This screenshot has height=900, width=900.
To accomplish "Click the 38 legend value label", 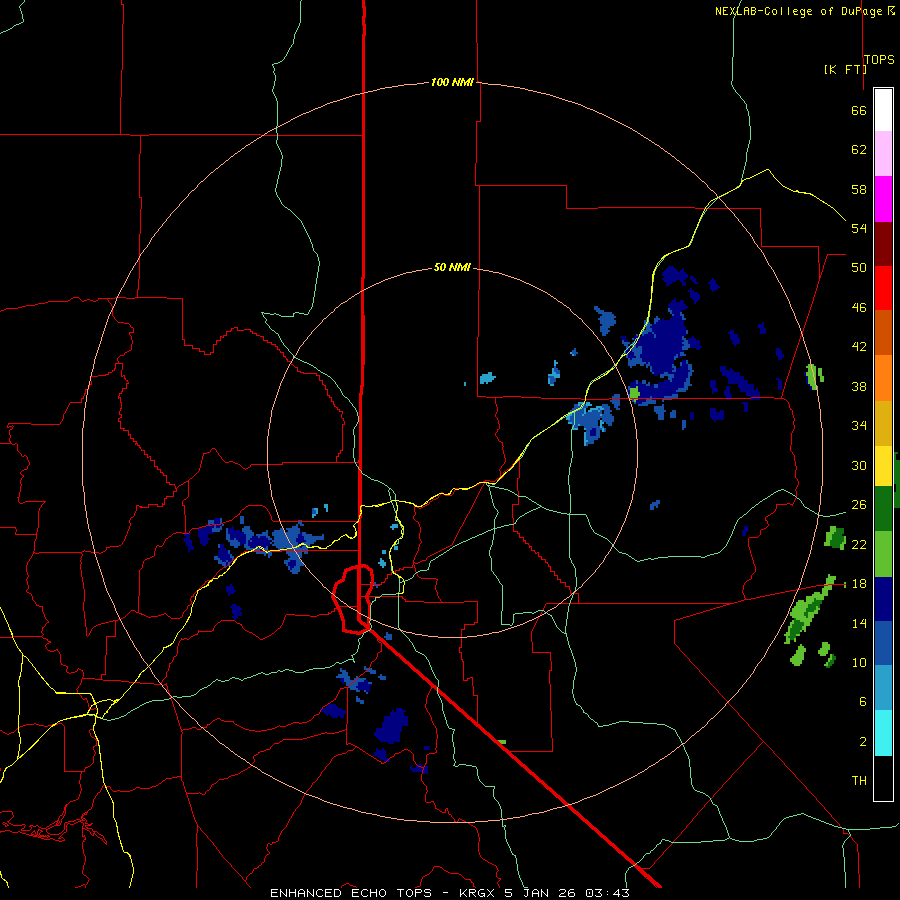I will click(859, 386).
